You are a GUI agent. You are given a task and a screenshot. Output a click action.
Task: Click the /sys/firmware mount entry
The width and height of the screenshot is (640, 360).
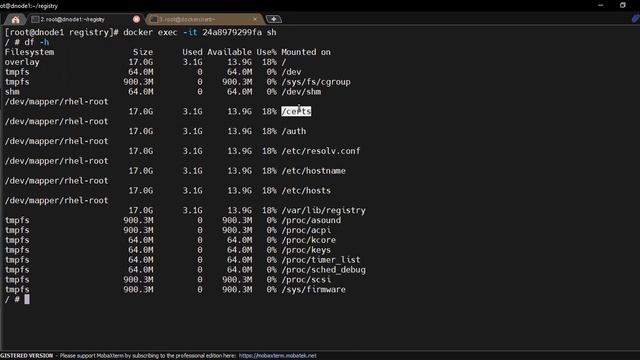[313, 289]
